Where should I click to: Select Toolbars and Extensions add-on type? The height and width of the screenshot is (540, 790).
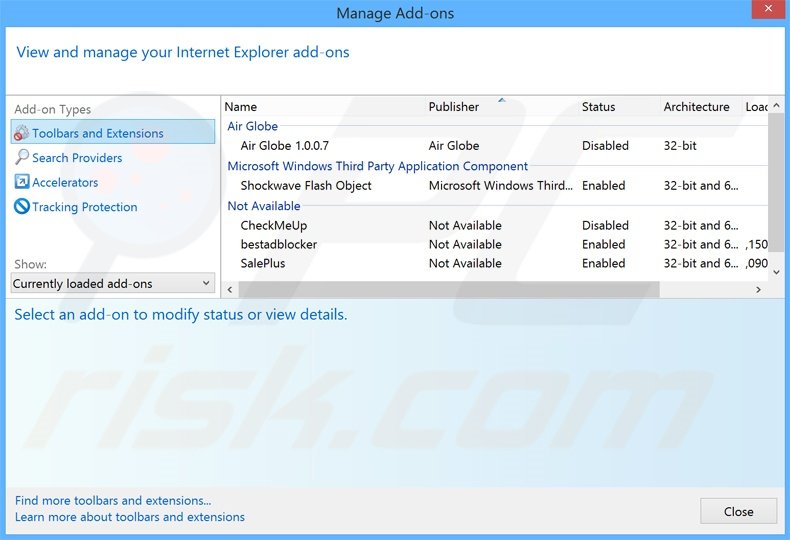(113, 132)
